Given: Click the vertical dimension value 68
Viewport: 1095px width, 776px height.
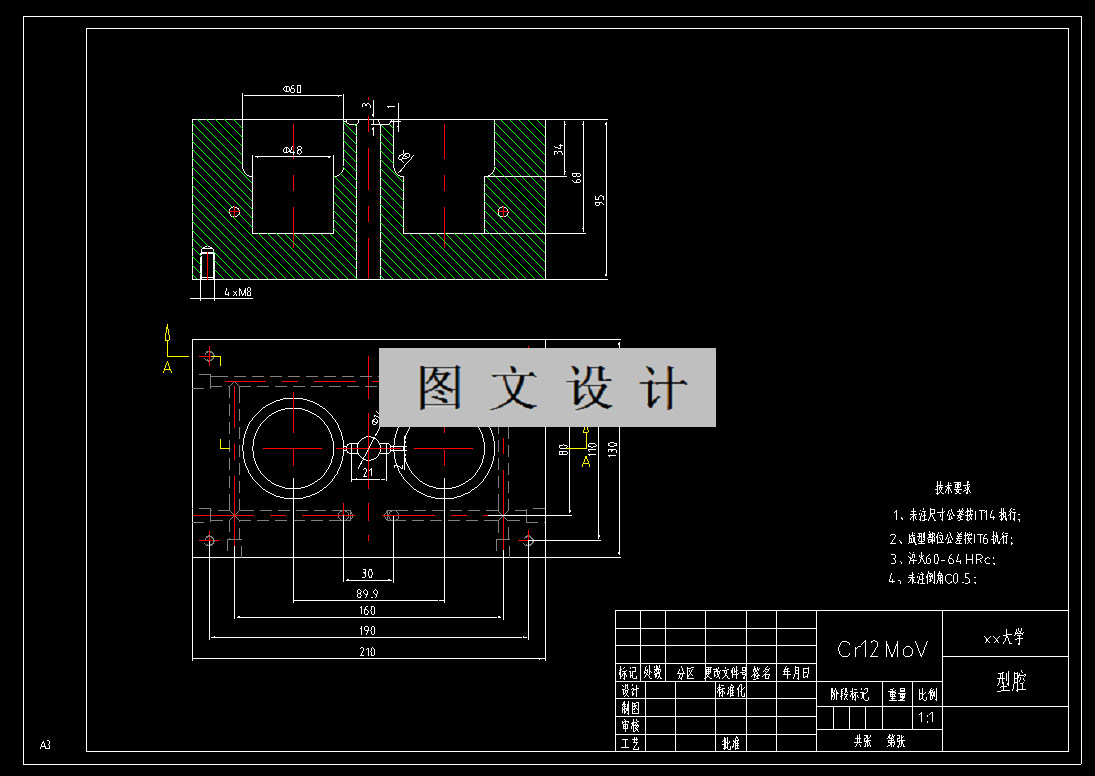Looking at the screenshot, I should 577,177.
